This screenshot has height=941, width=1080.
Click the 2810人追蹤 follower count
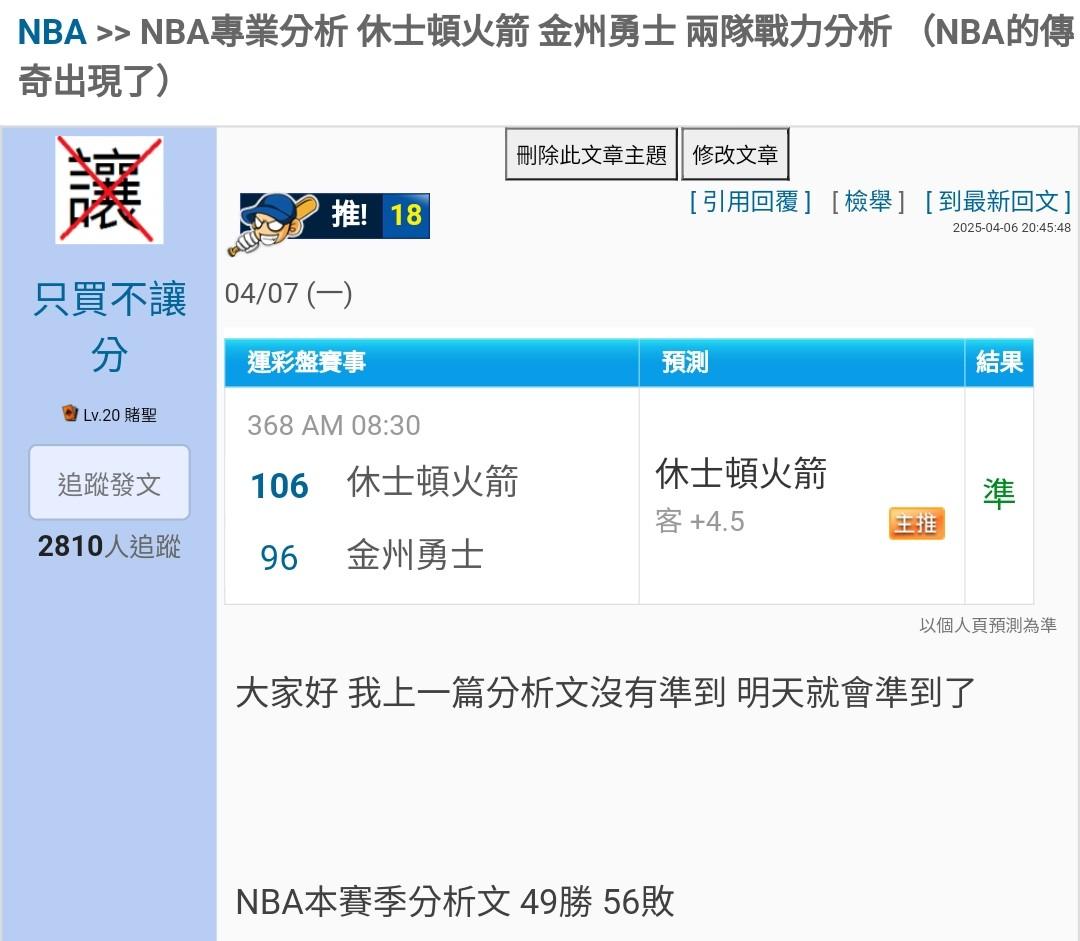click(109, 546)
